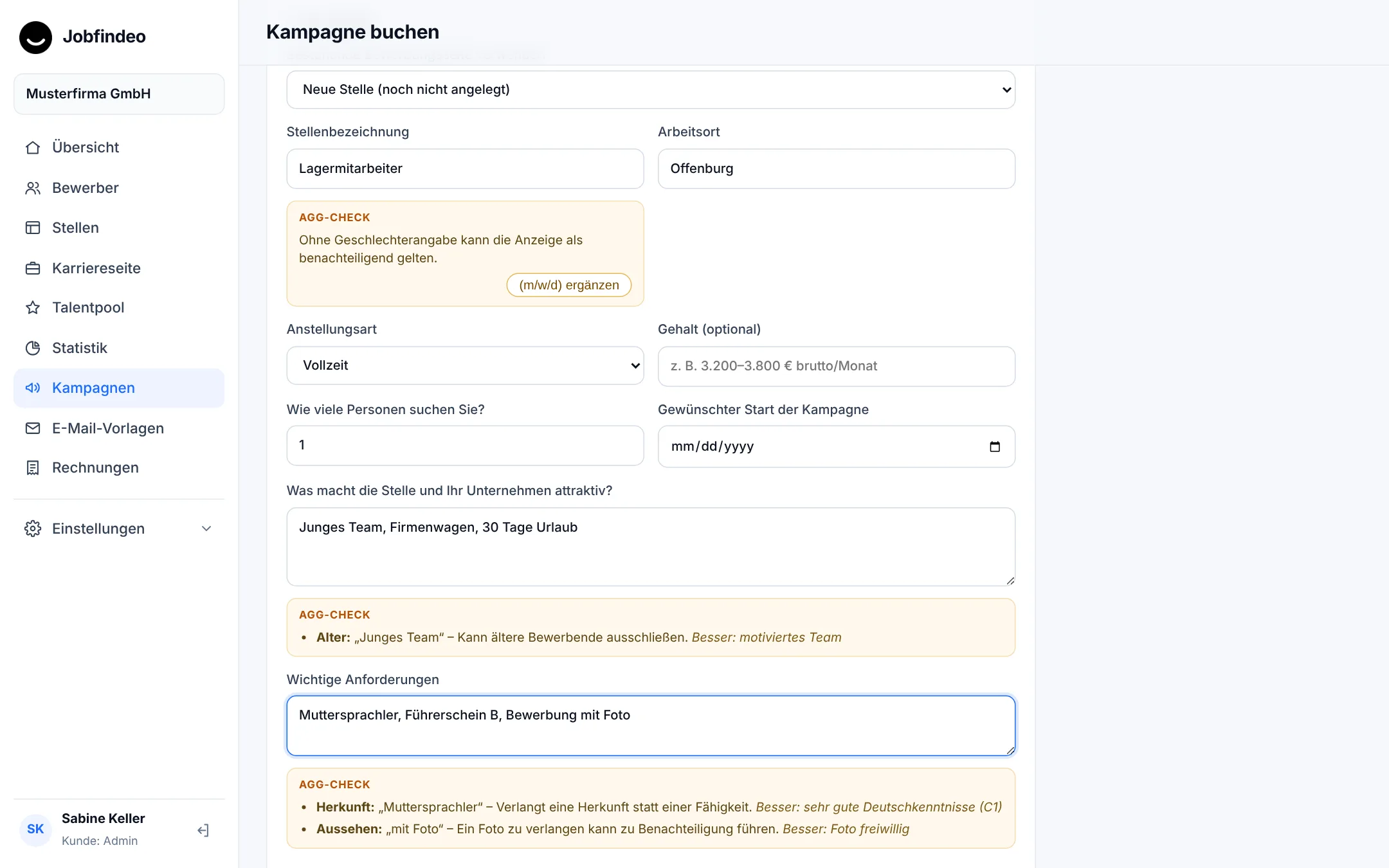
Task: Select the Rechnungen menu item
Action: tap(119, 467)
